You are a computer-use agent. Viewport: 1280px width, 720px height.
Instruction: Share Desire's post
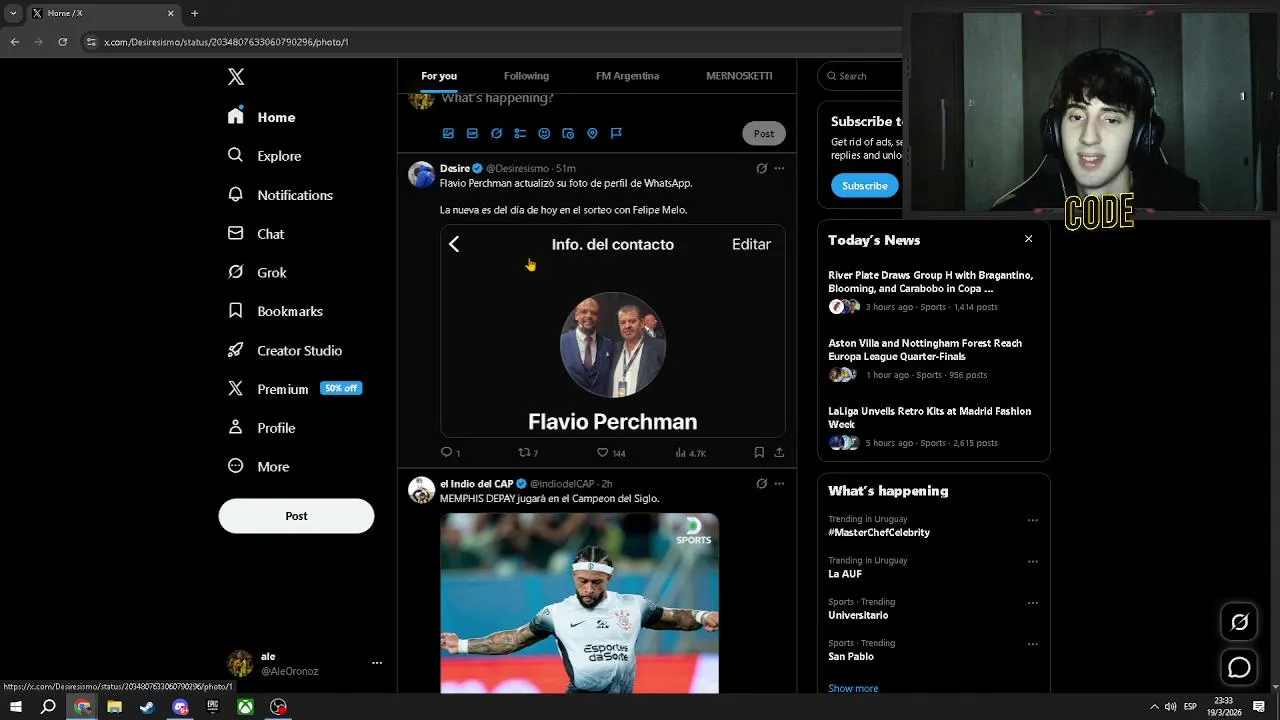(x=779, y=452)
